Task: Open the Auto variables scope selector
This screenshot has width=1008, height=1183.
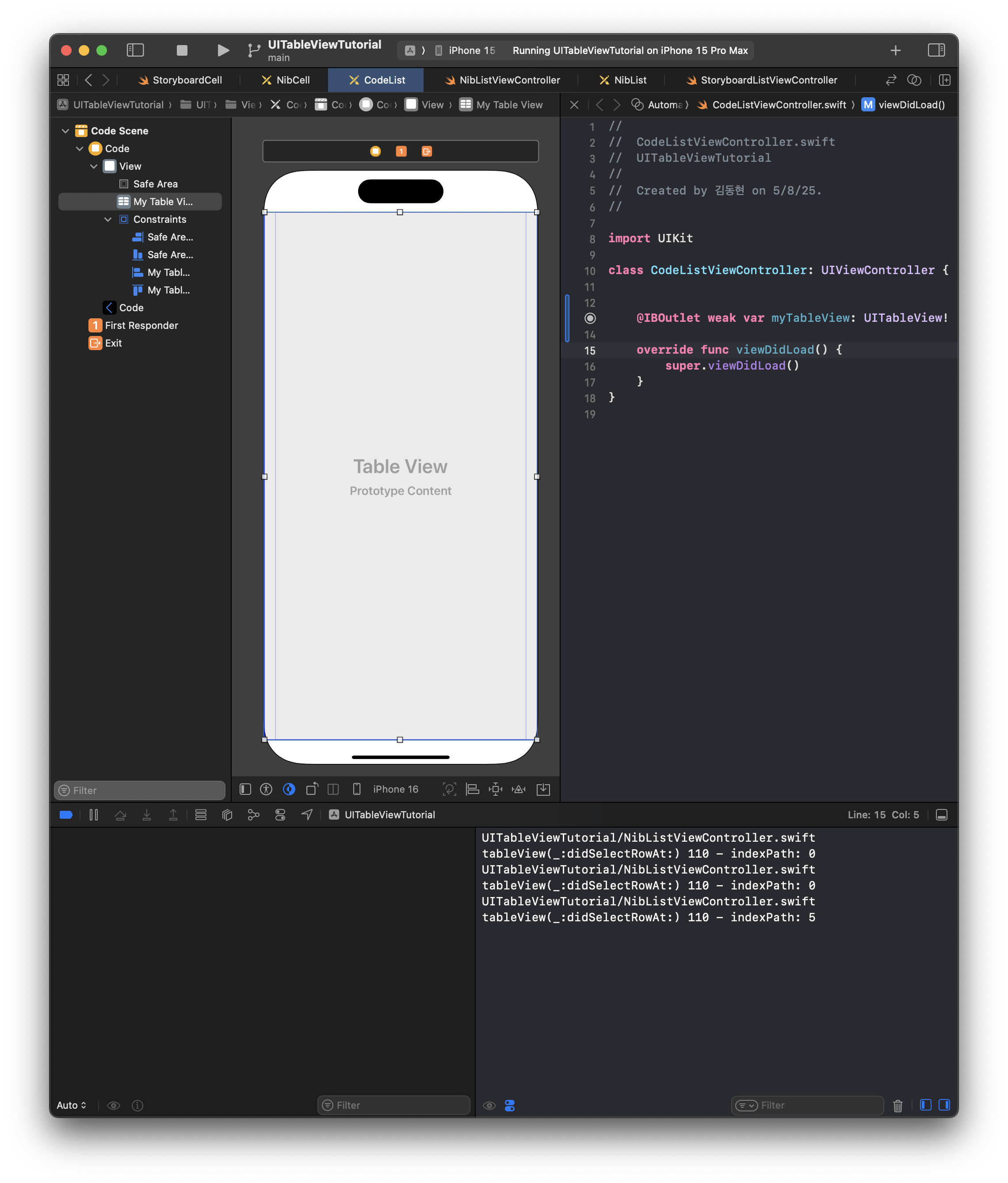Action: (71, 1105)
